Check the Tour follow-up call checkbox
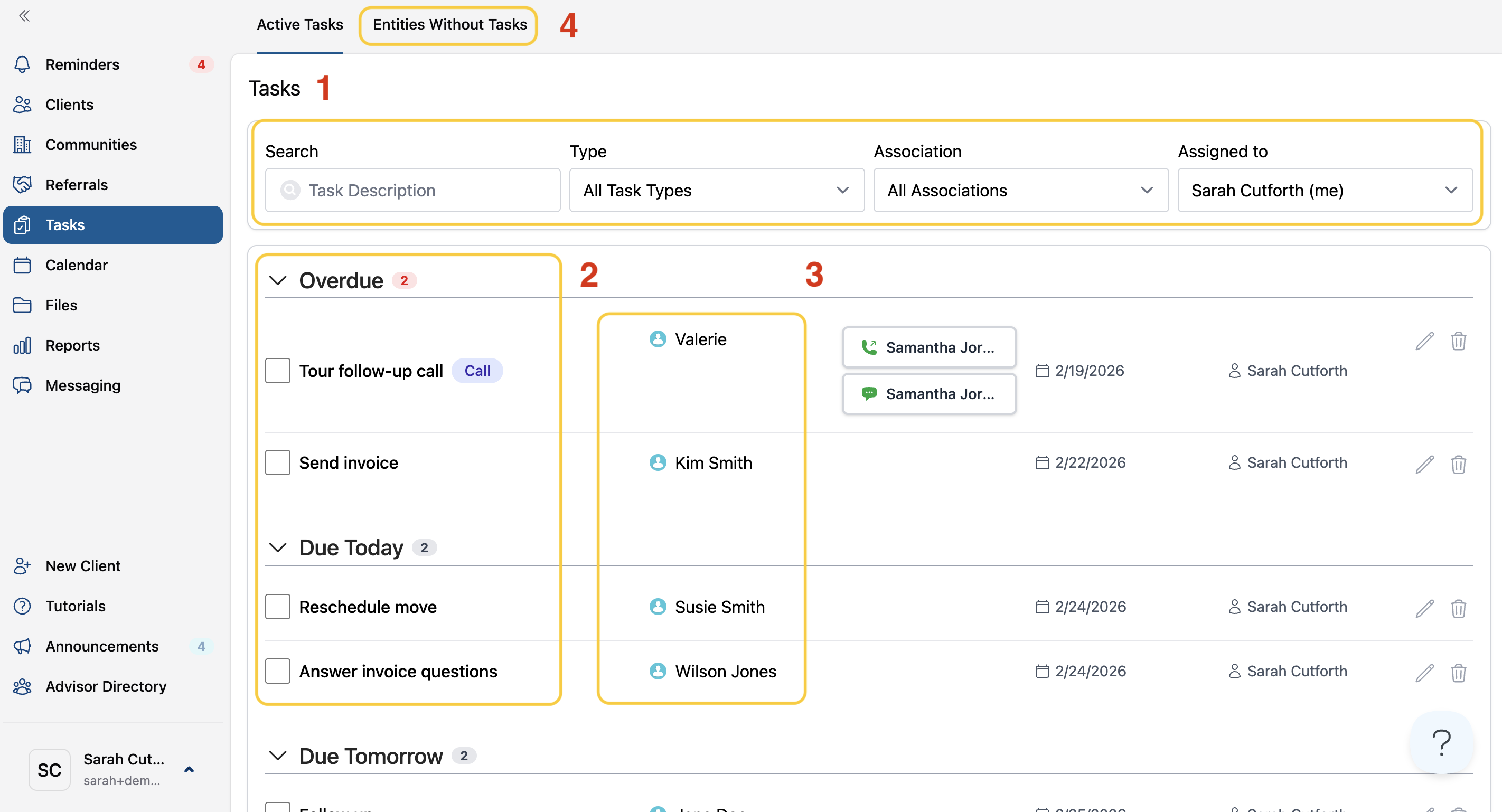Image resolution: width=1502 pixels, height=812 pixels. (x=278, y=371)
